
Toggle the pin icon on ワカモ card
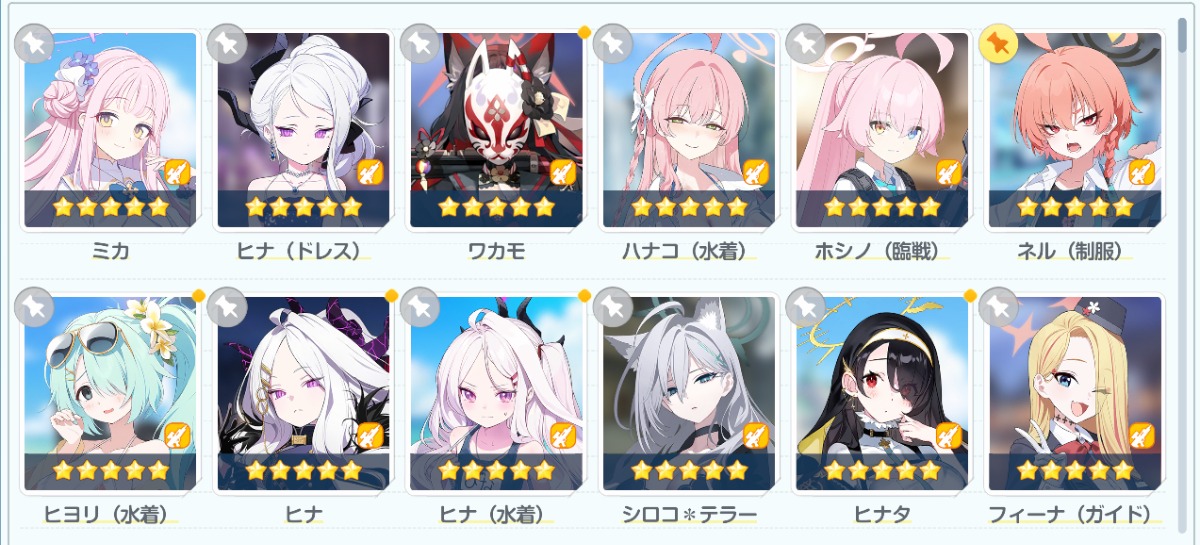(418, 43)
